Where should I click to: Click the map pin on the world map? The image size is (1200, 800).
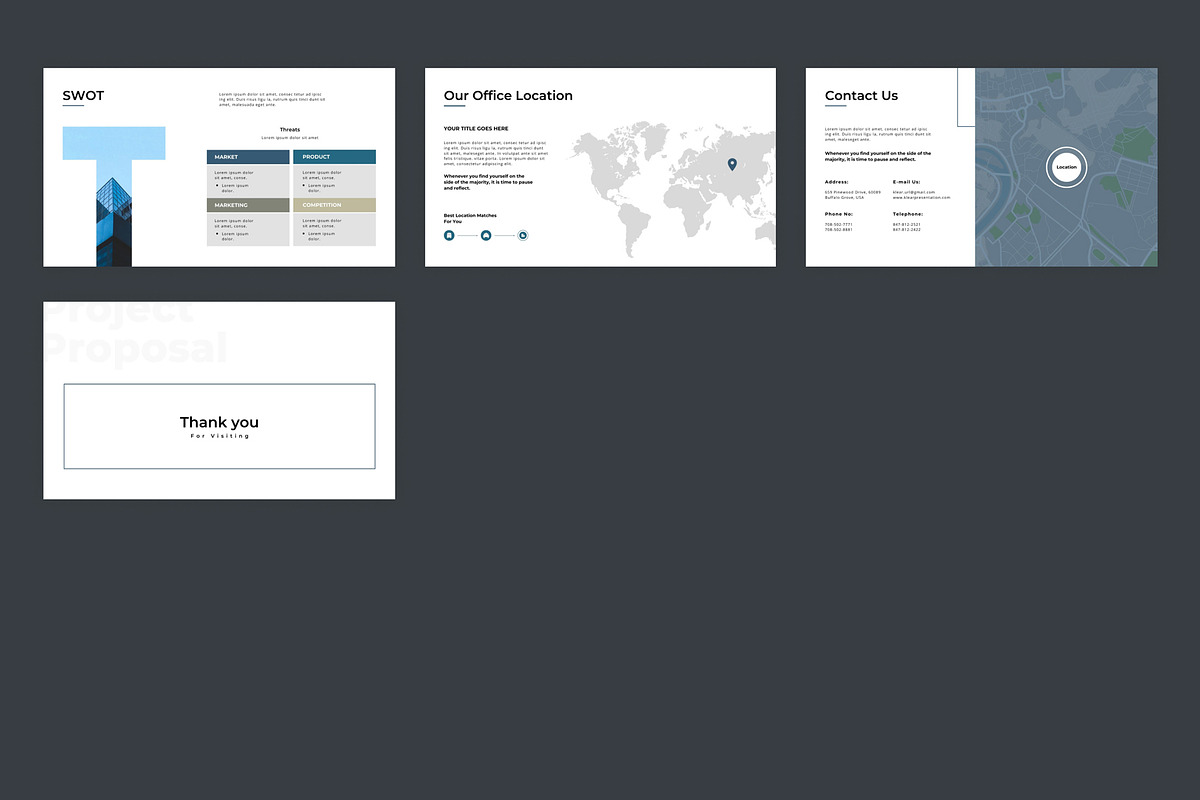[x=731, y=164]
